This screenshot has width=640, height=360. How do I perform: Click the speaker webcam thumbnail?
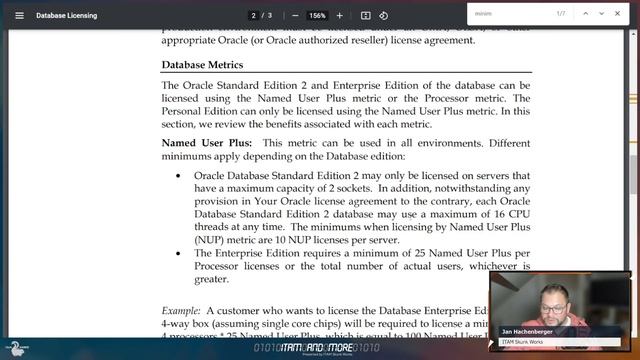click(x=560, y=311)
